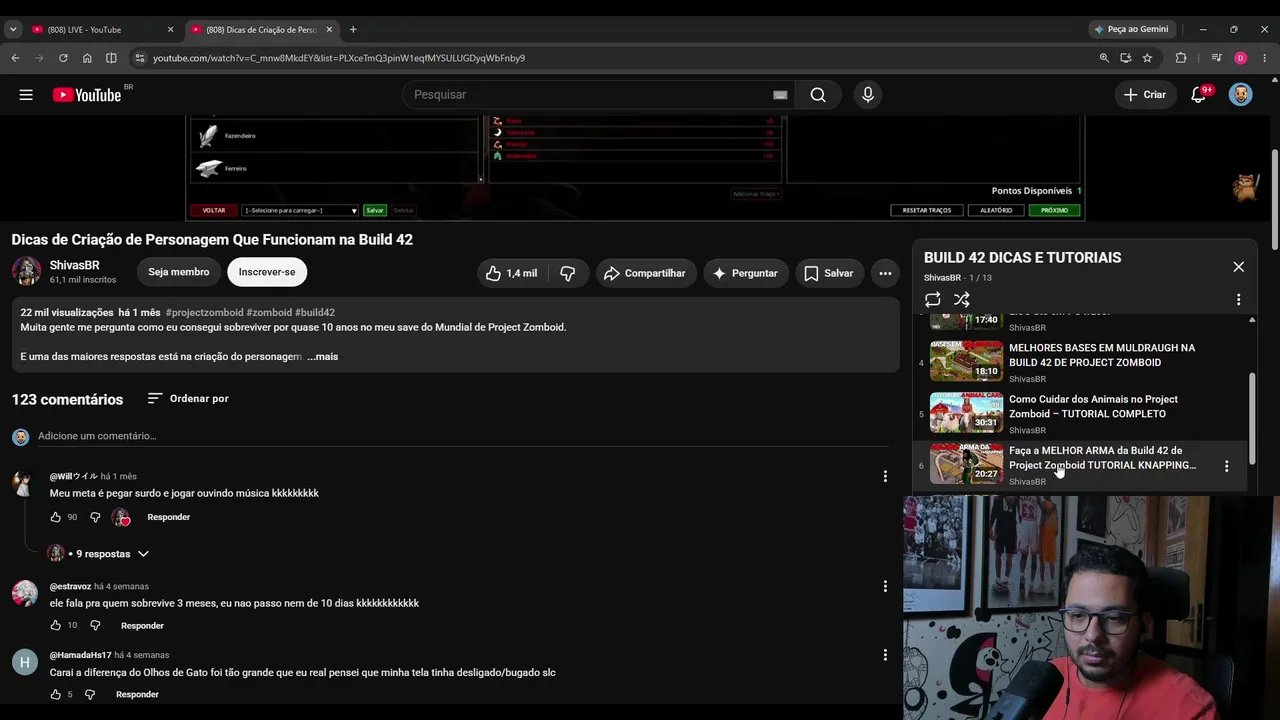1280x720 pixels.
Task: Like @HamadaHs17's comment
Action: [x=56, y=694]
